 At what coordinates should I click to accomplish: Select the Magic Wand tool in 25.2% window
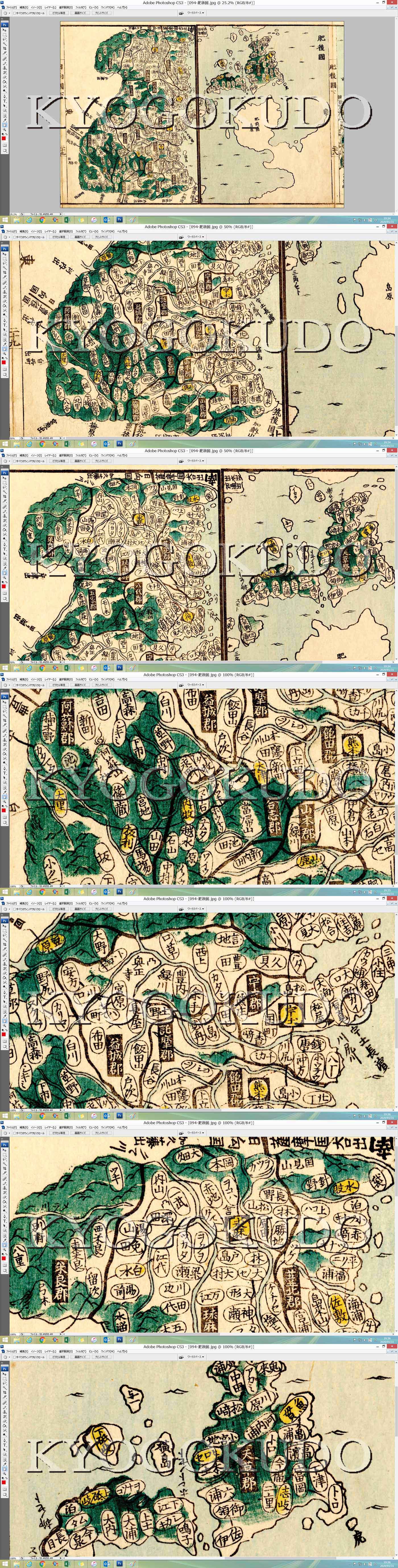[5, 44]
